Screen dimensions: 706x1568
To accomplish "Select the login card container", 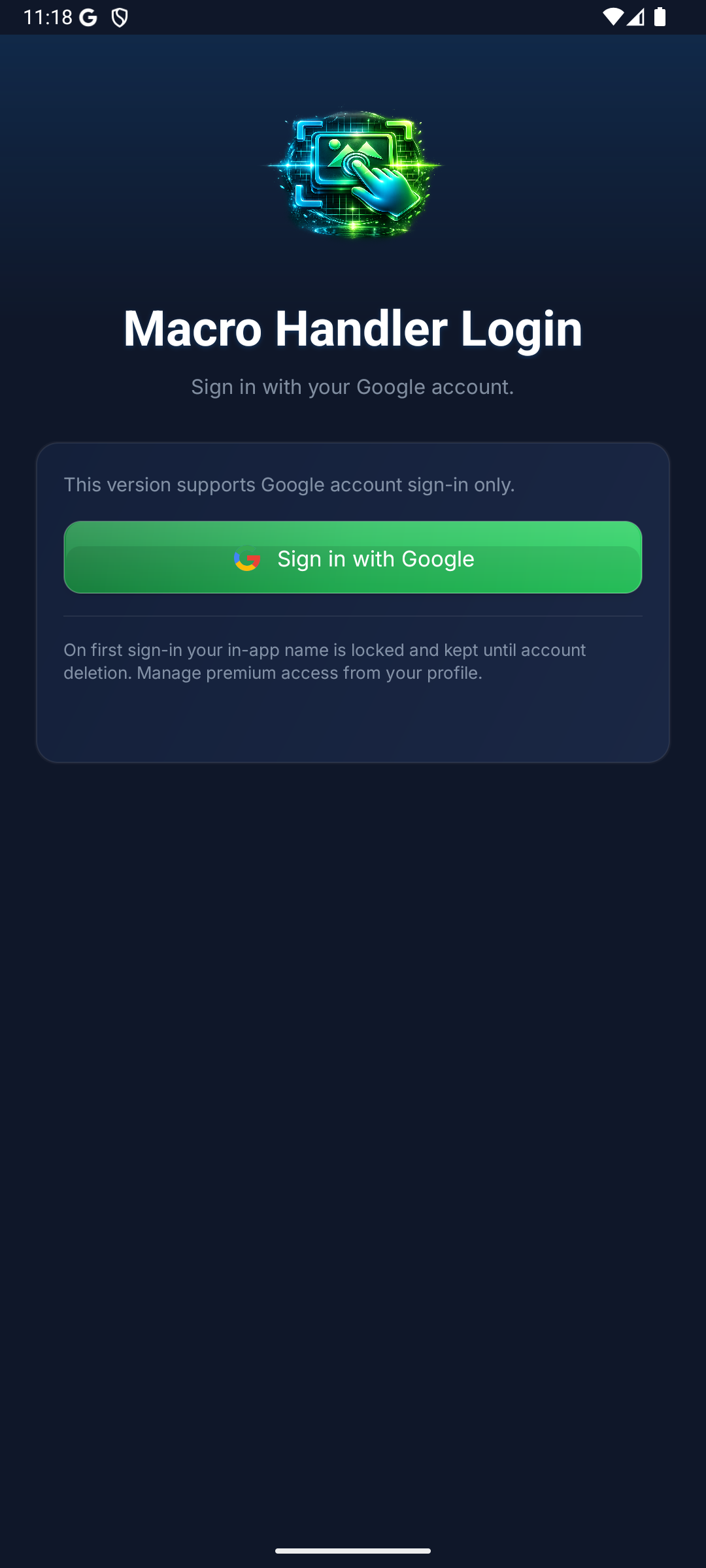I will (353, 602).
